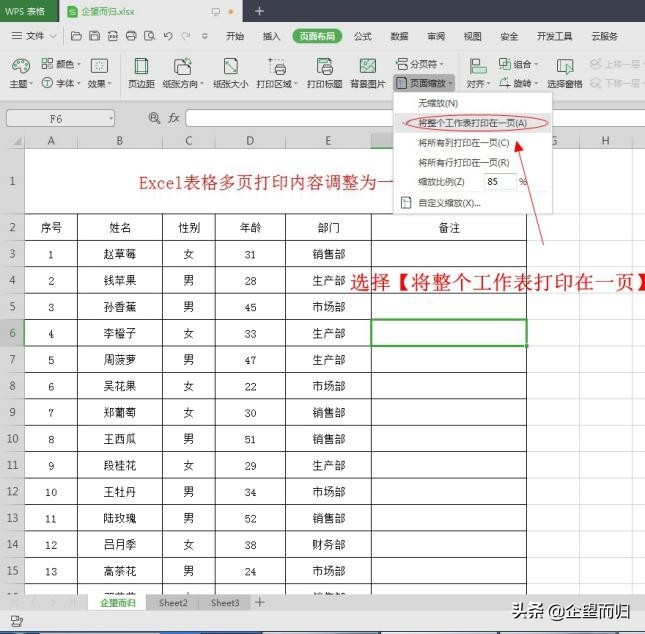
Task: Select column B header
Action: point(120,141)
